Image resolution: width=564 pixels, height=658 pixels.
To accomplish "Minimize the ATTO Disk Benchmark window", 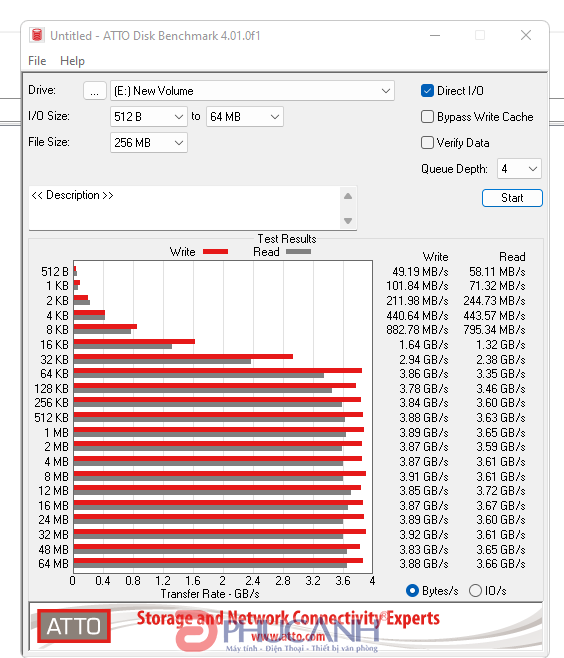I will (x=435, y=35).
